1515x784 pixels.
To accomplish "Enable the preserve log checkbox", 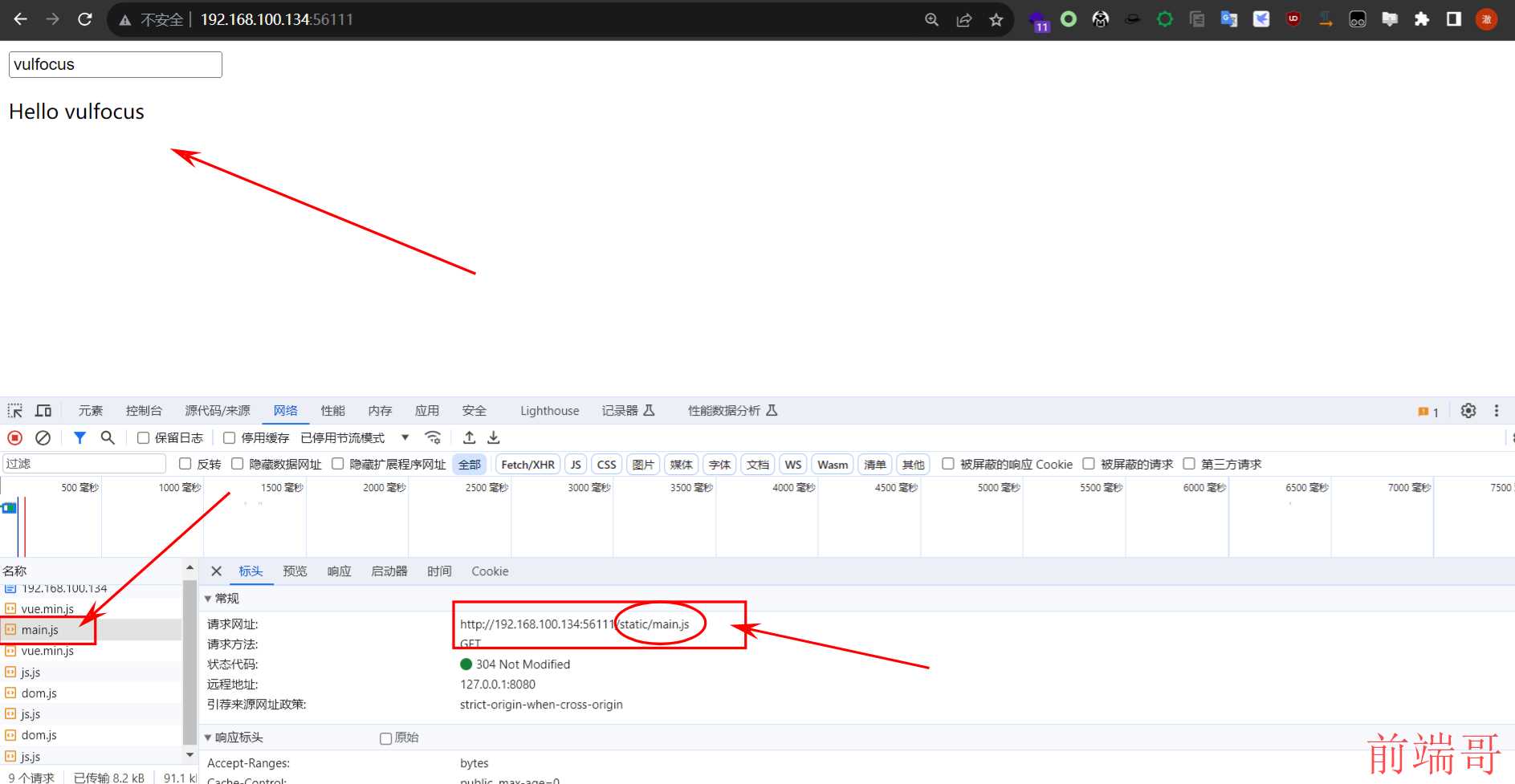I will coord(143,438).
